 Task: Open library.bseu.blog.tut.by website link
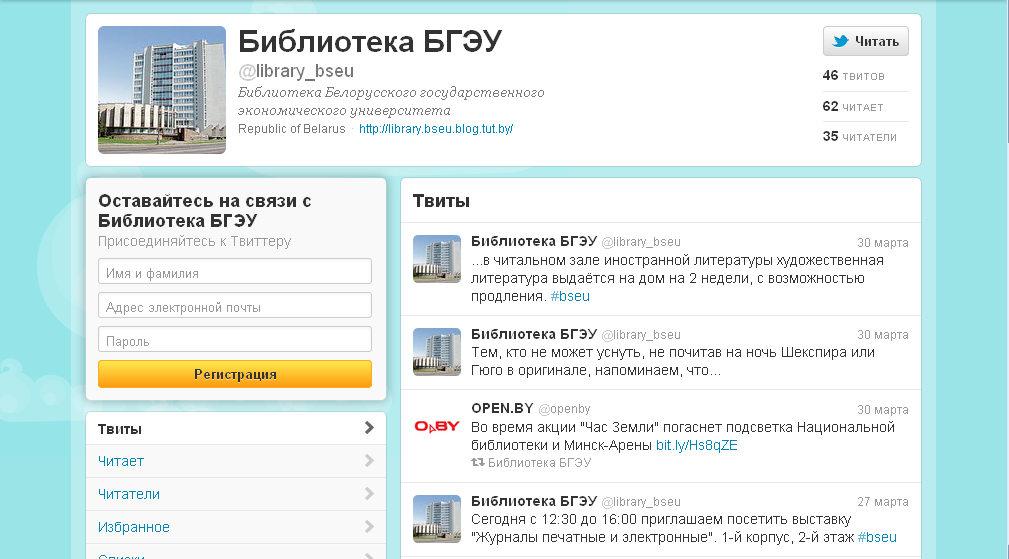(x=436, y=129)
